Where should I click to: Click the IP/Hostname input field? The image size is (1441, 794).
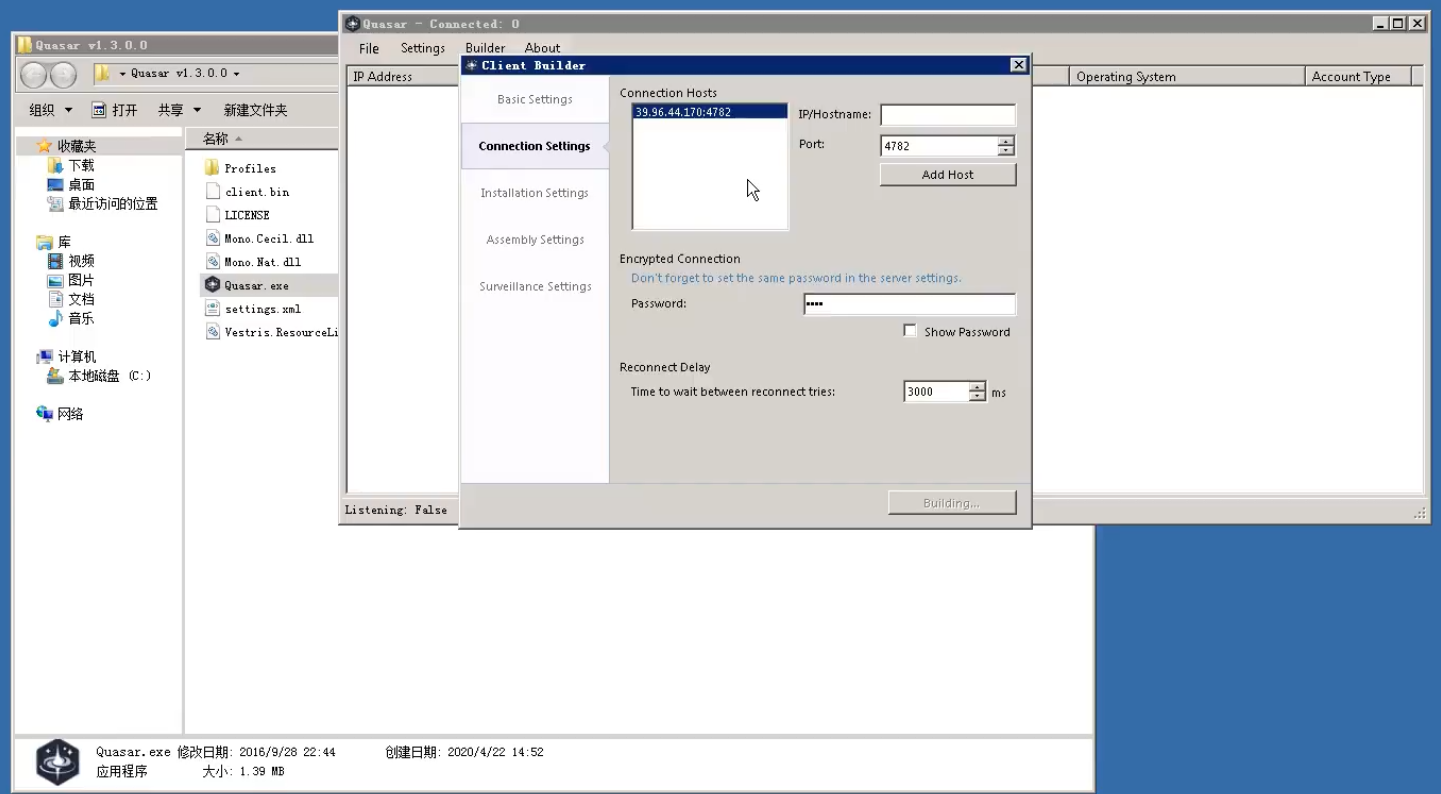point(947,115)
